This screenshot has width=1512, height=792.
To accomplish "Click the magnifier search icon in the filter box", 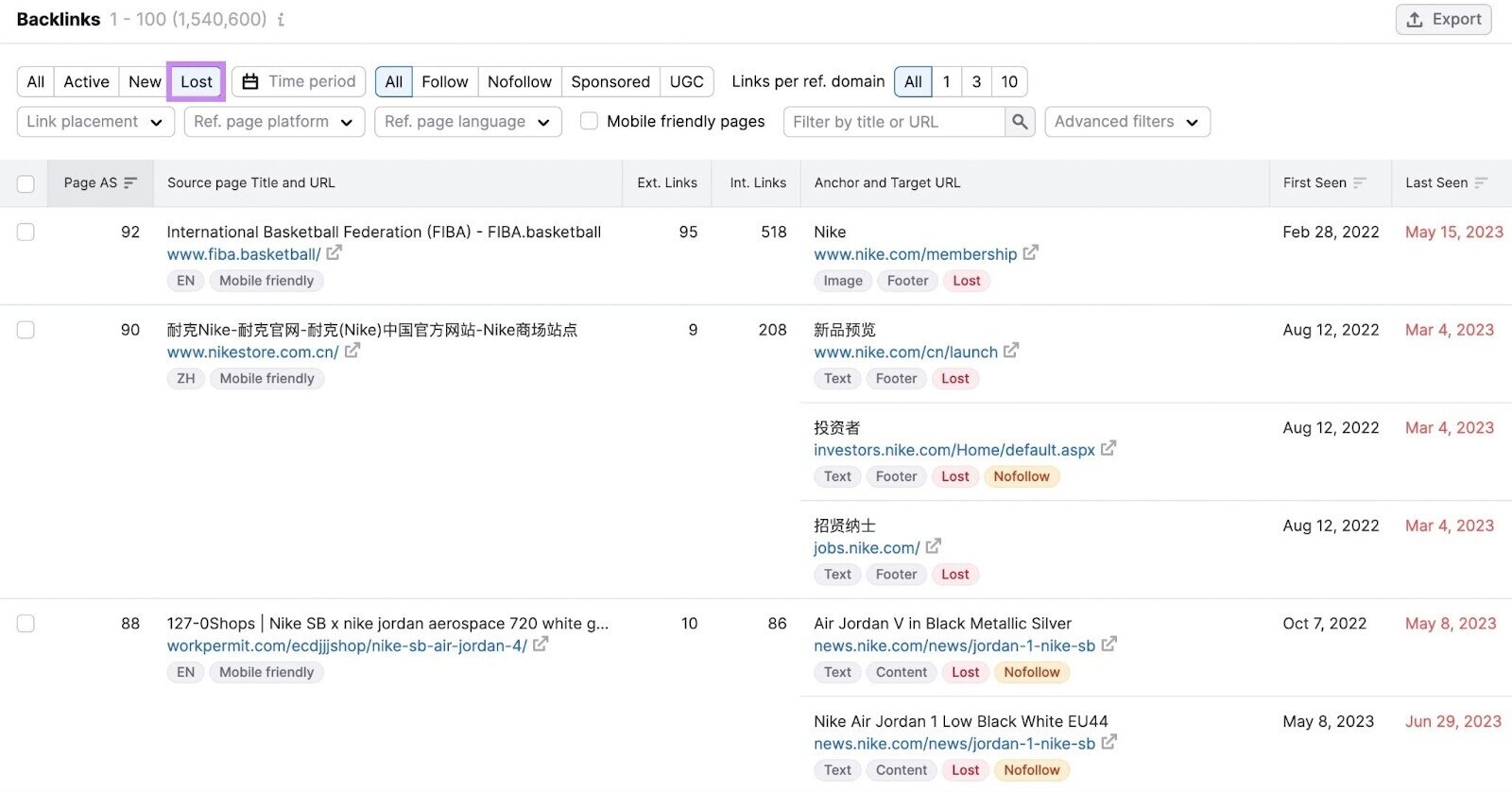I will tap(1020, 122).
